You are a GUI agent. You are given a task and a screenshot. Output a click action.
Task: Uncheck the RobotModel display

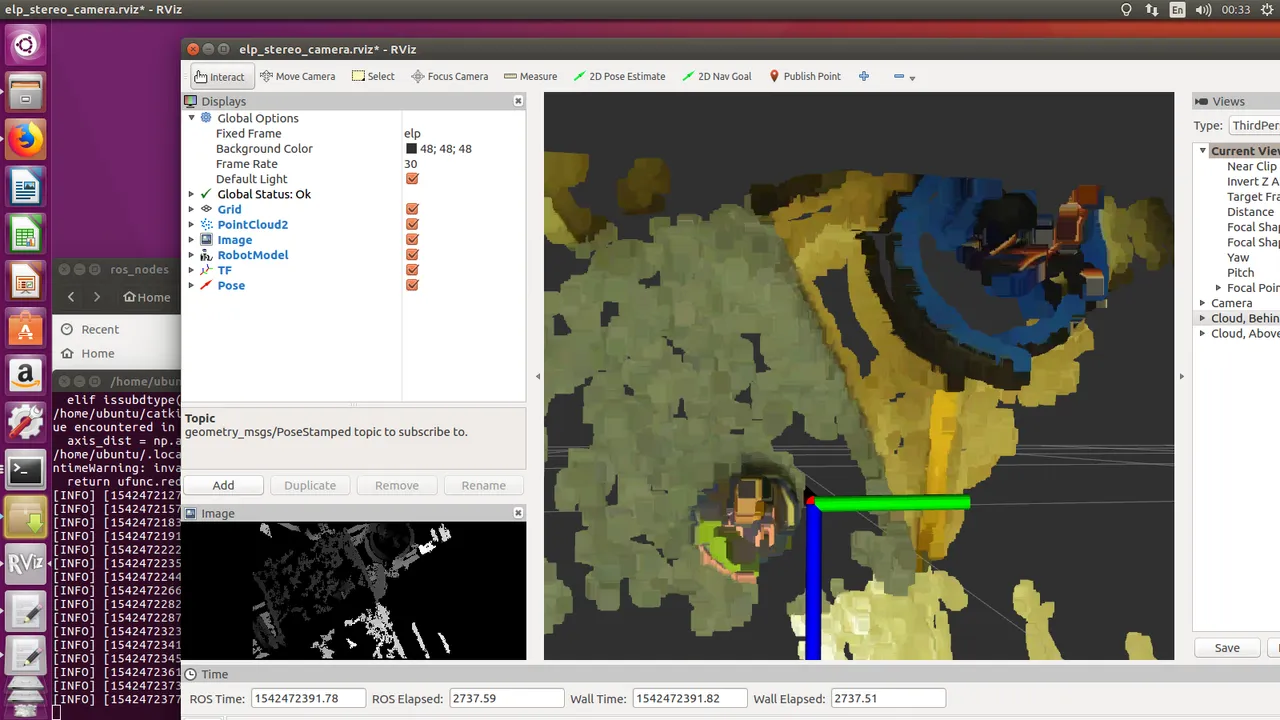(x=412, y=255)
